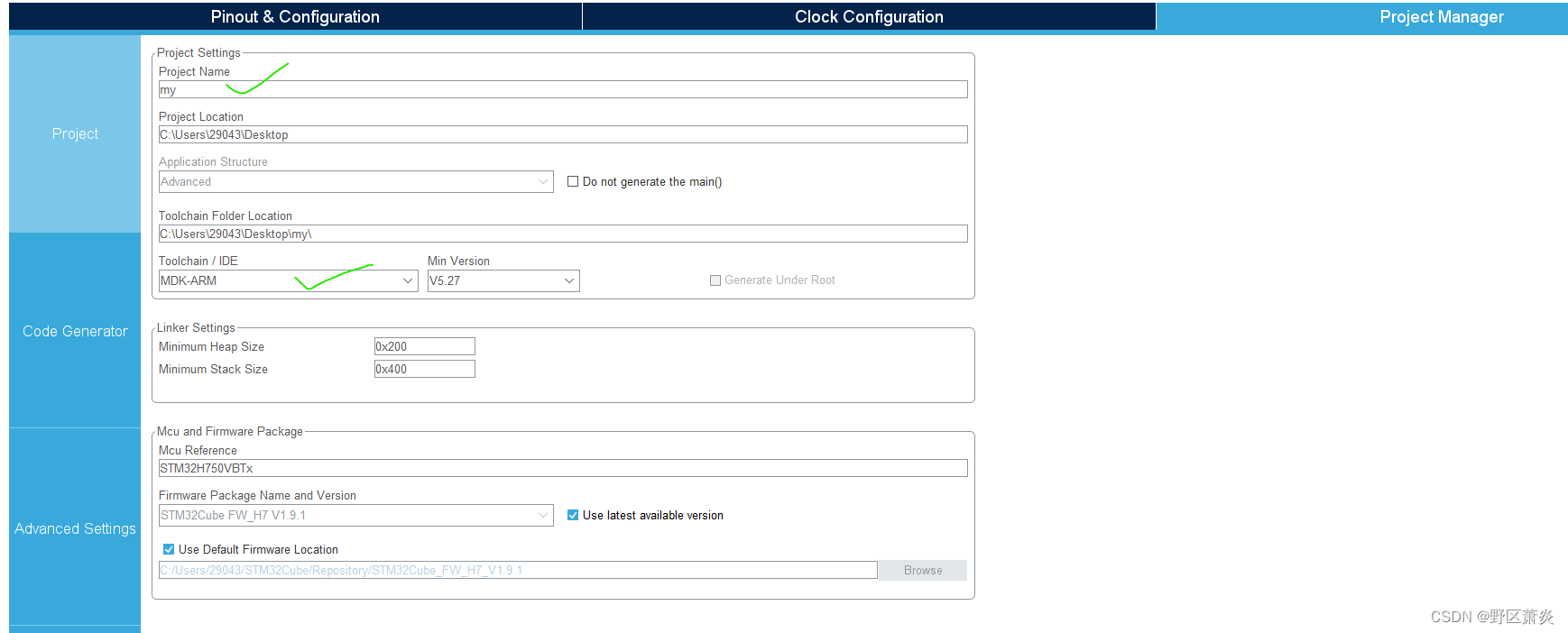Image resolution: width=1568 pixels, height=633 pixels.
Task: Open the Code Generator side section
Action: coord(75,331)
